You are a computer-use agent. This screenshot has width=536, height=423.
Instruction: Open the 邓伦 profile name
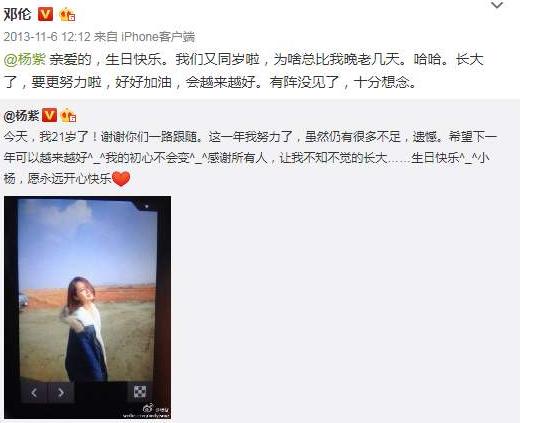pos(17,15)
